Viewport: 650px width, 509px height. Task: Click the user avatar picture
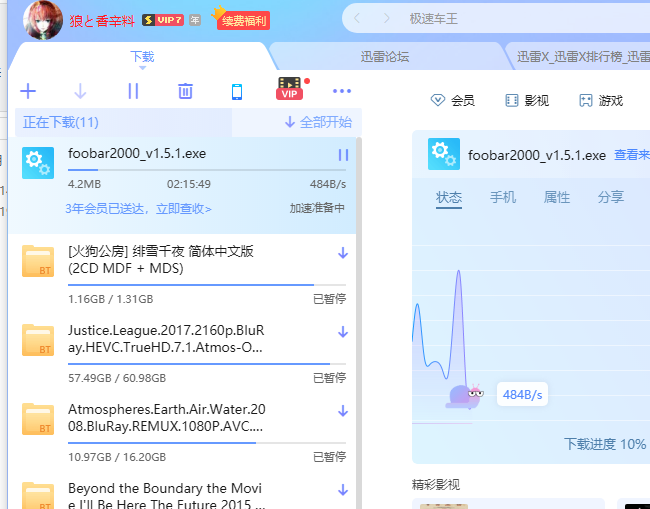[43, 19]
